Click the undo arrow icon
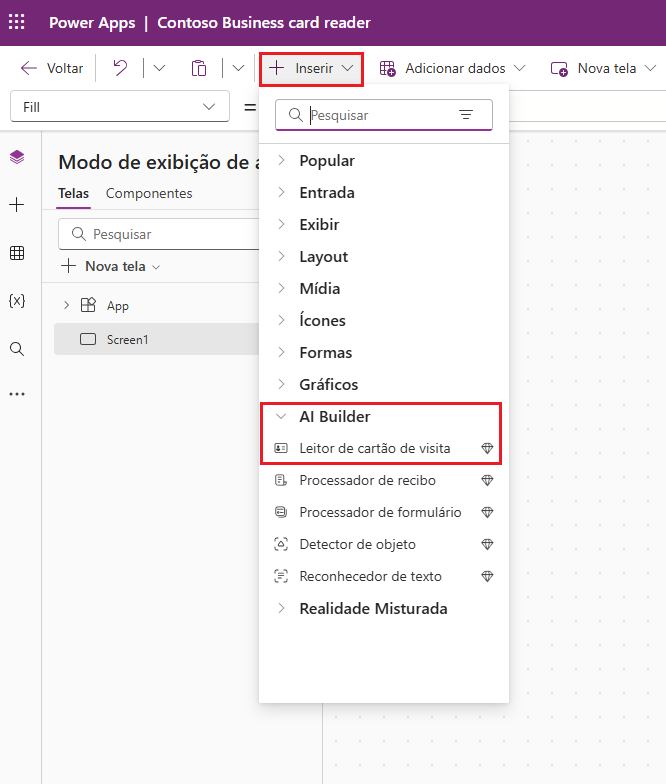 point(120,68)
